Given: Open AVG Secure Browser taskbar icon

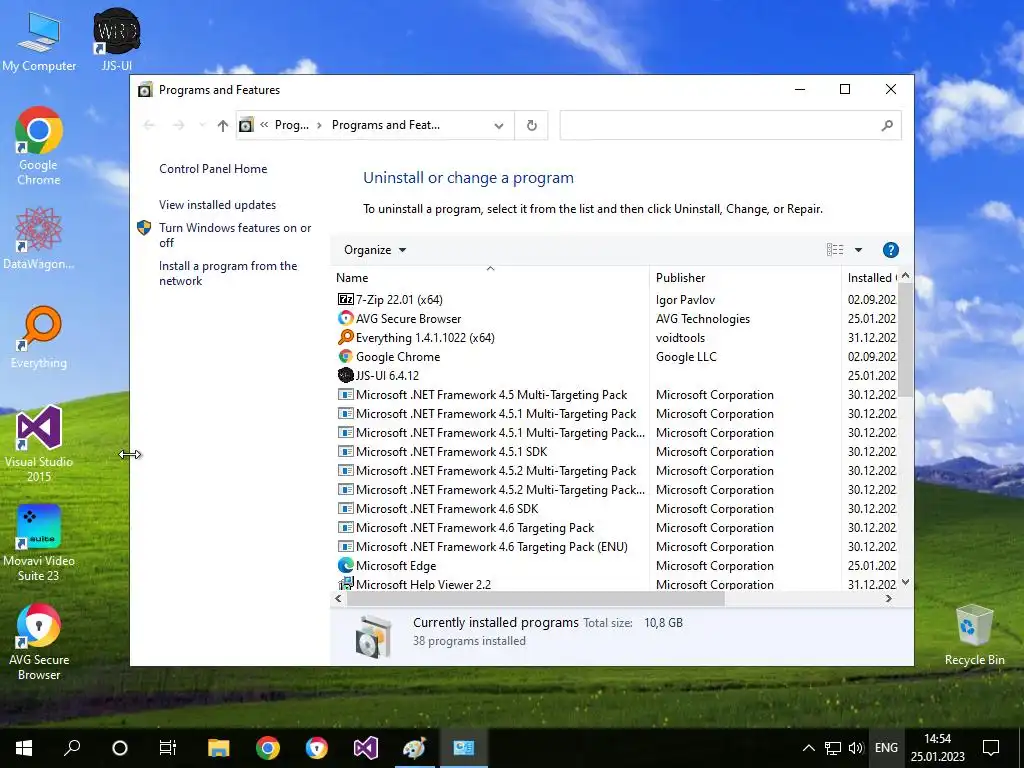Looking at the screenshot, I should [317, 748].
